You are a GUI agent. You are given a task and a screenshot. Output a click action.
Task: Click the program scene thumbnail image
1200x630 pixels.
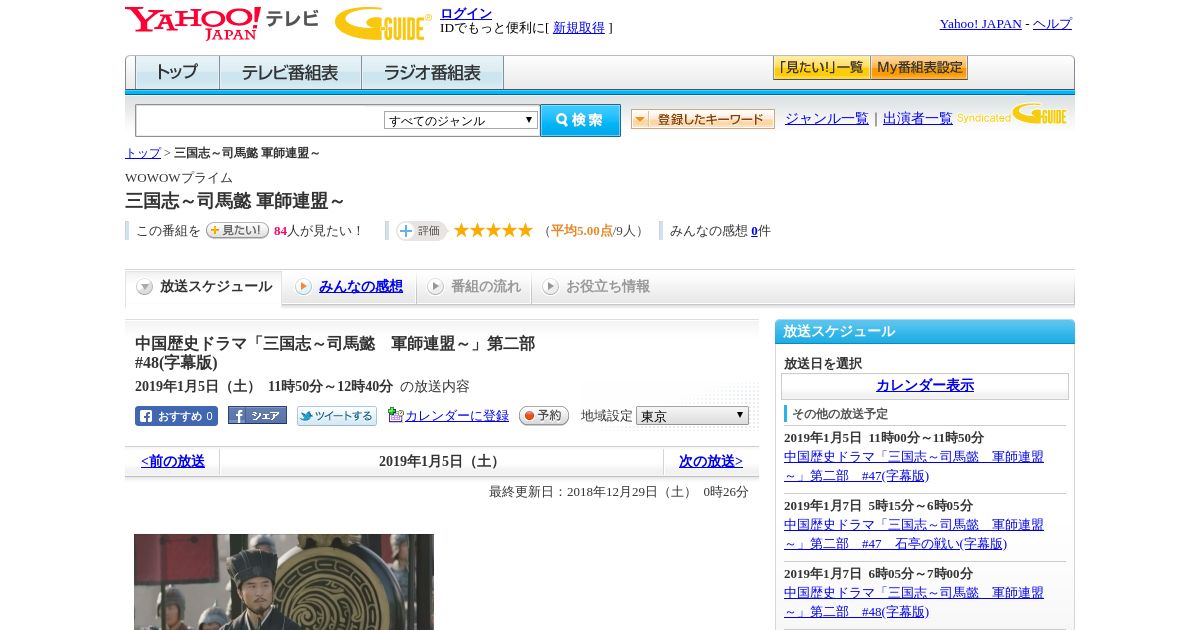pos(284,582)
